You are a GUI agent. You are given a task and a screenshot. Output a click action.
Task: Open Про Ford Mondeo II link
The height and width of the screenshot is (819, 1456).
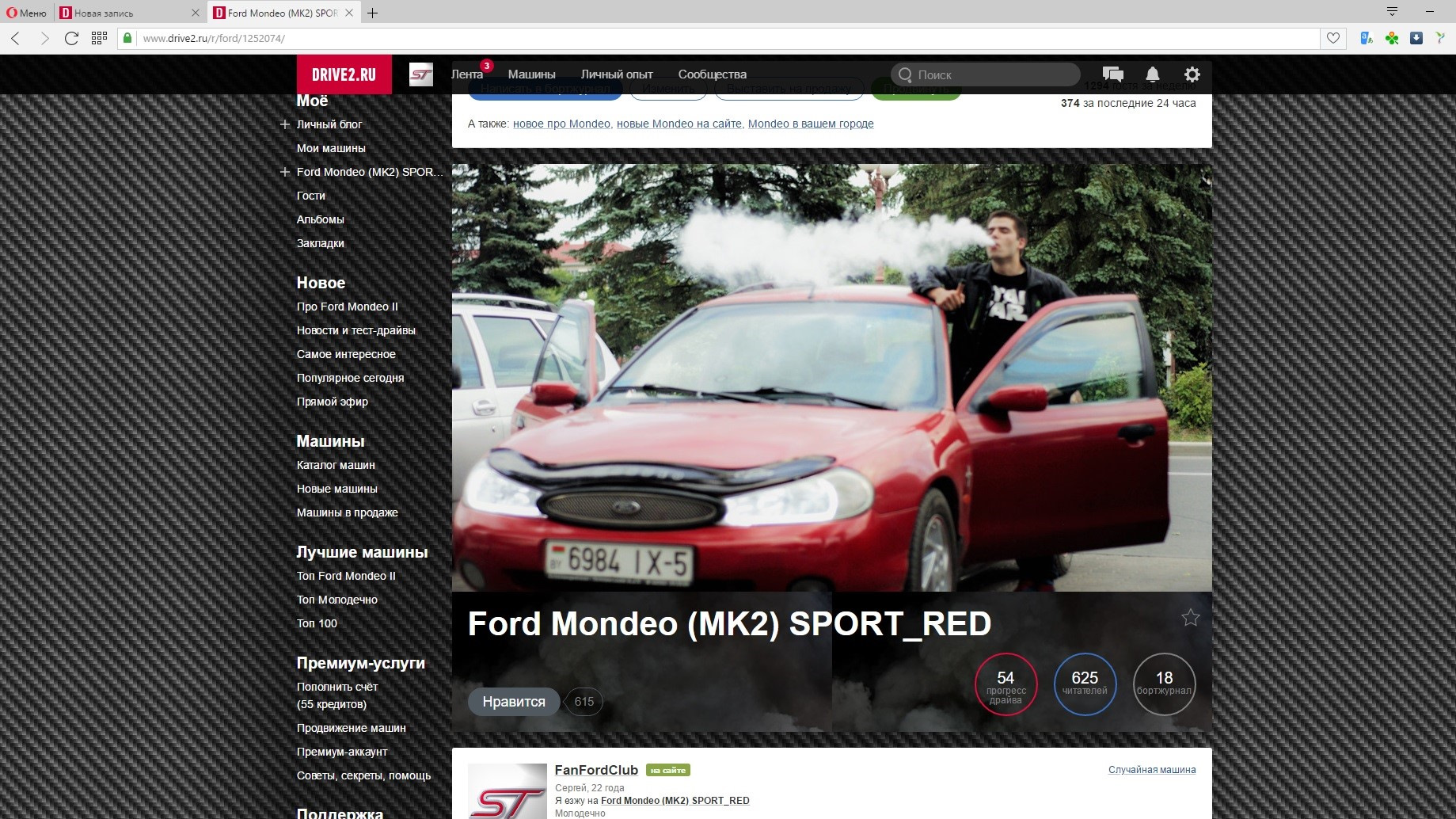point(348,307)
